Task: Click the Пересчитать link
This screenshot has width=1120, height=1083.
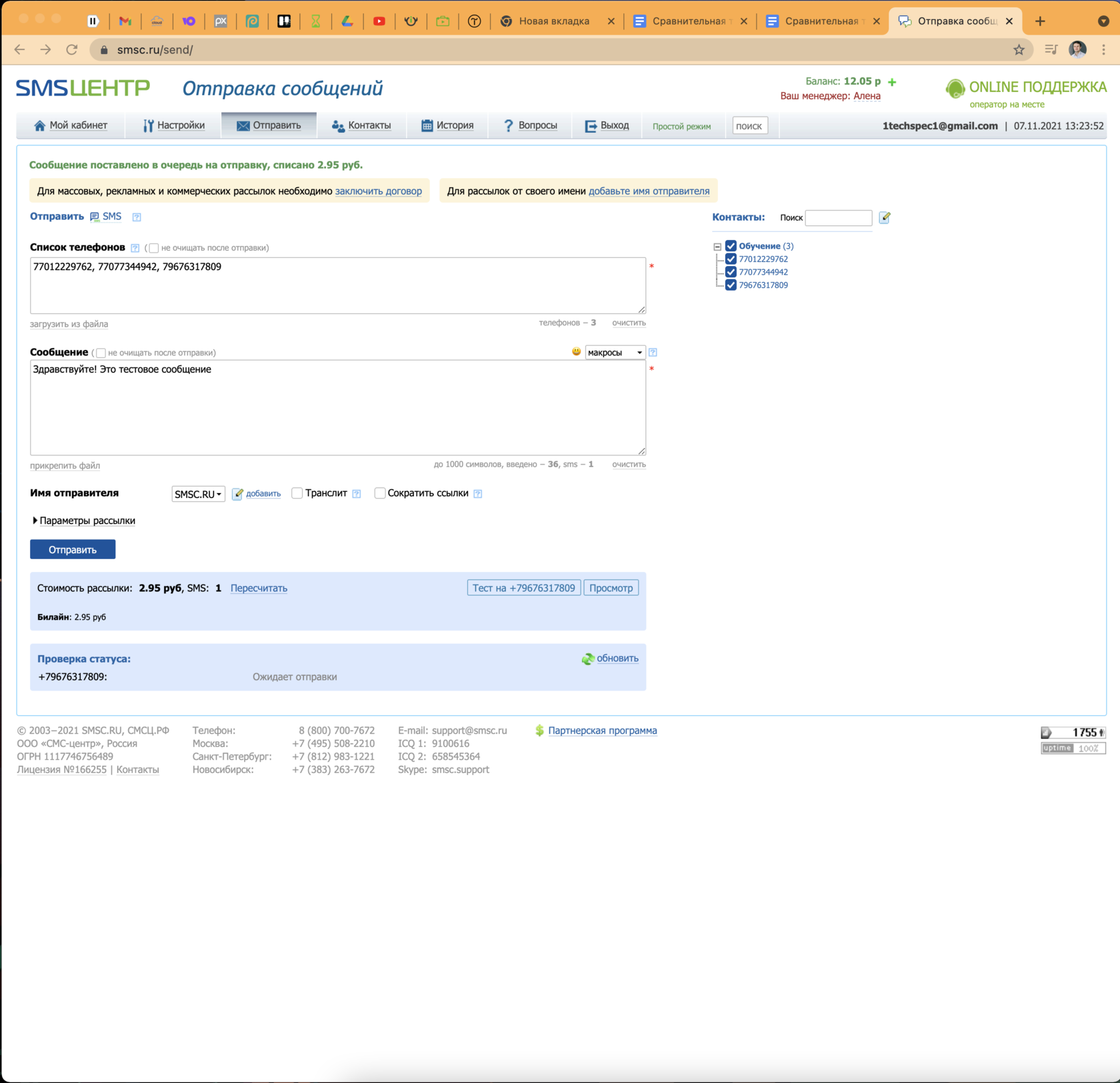Action: point(259,588)
